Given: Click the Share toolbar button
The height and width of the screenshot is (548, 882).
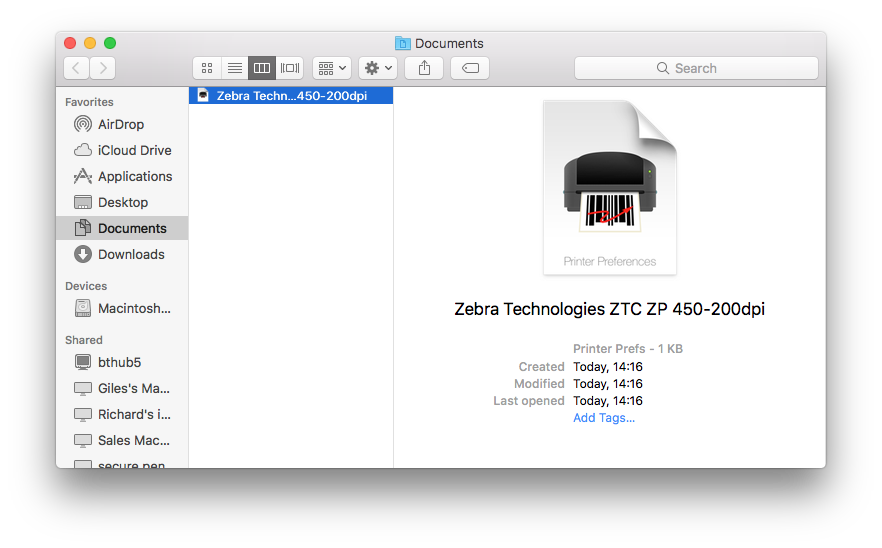Looking at the screenshot, I should (424, 68).
